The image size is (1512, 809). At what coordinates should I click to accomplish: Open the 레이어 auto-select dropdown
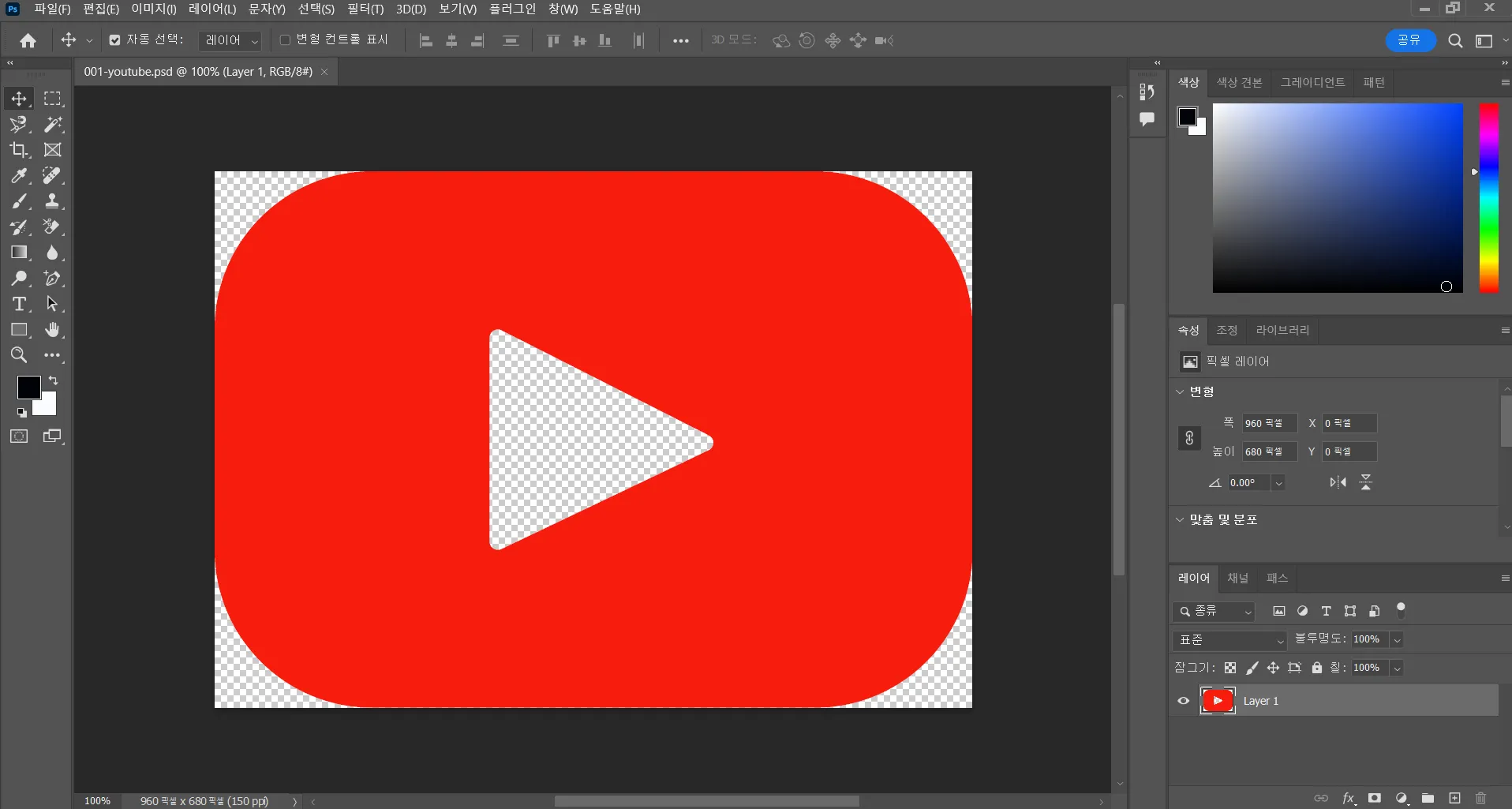(x=230, y=40)
